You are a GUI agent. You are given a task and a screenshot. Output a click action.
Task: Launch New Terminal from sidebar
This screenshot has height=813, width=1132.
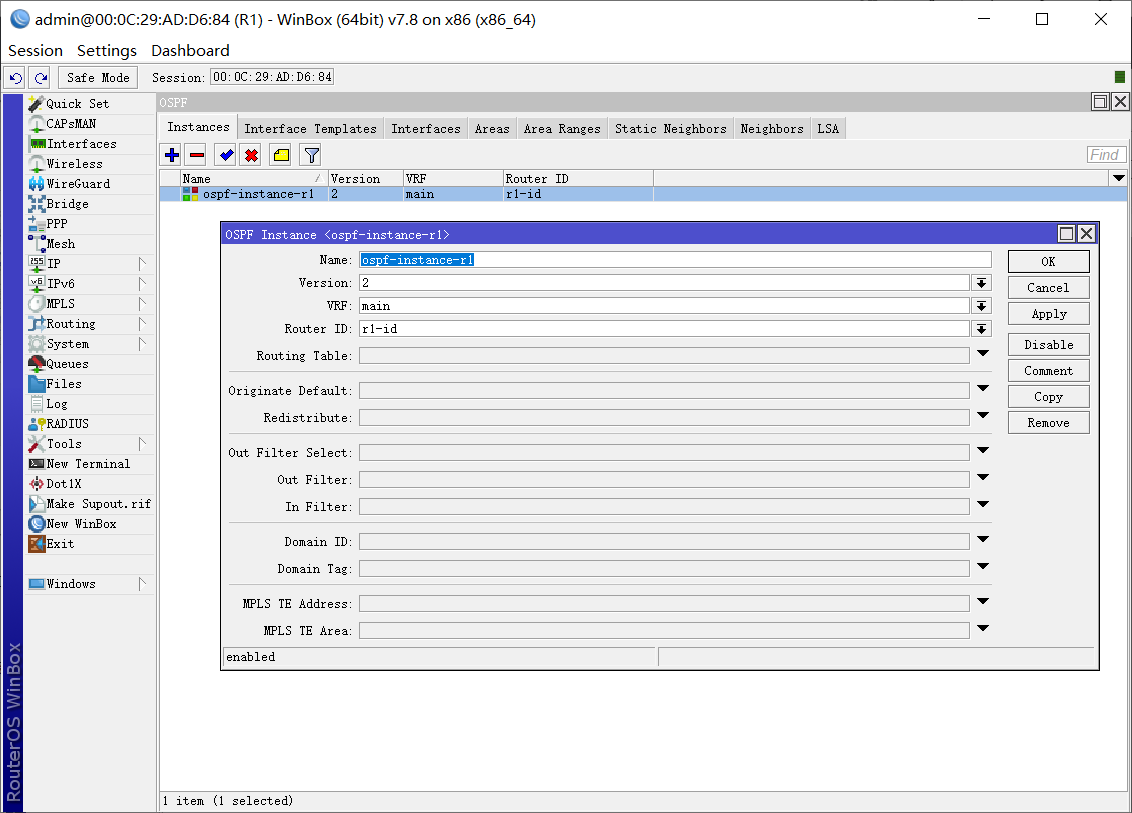pyautogui.click(x=90, y=464)
